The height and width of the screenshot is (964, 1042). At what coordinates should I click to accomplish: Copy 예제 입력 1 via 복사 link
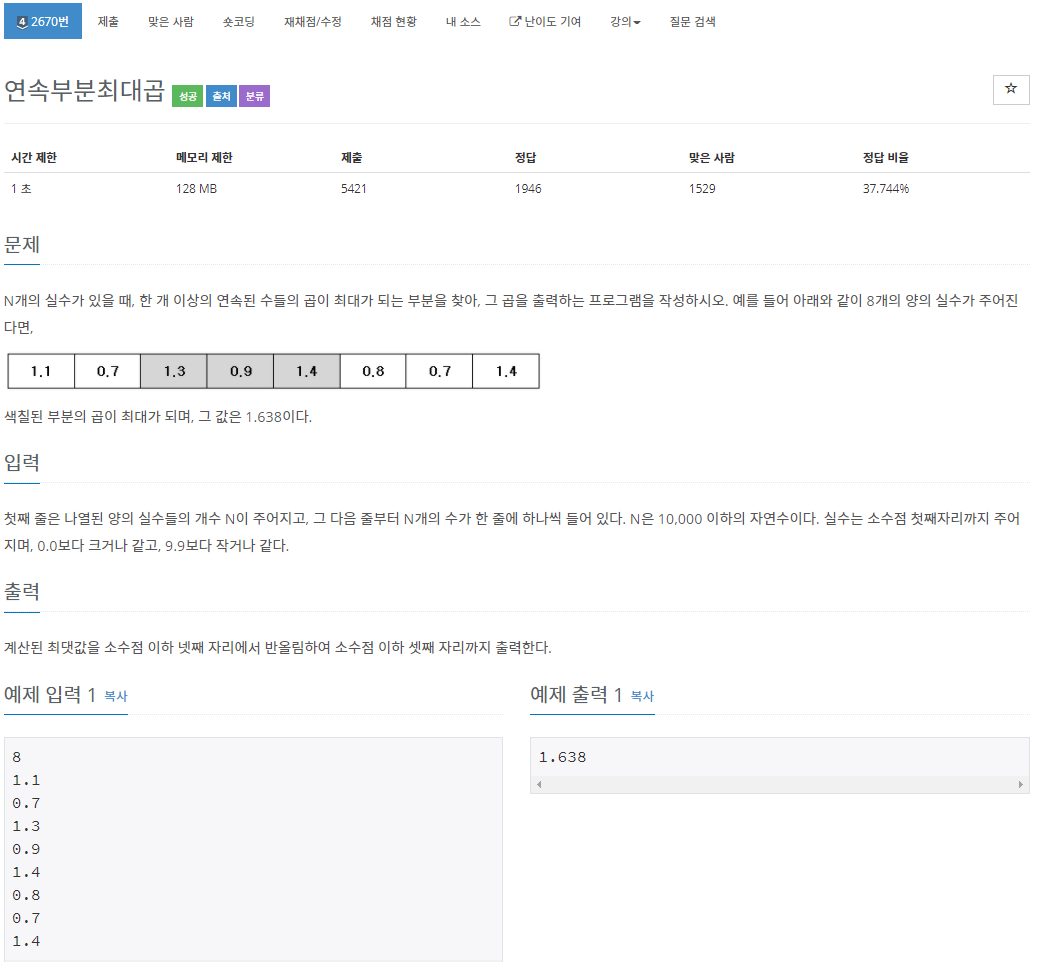coord(116,696)
